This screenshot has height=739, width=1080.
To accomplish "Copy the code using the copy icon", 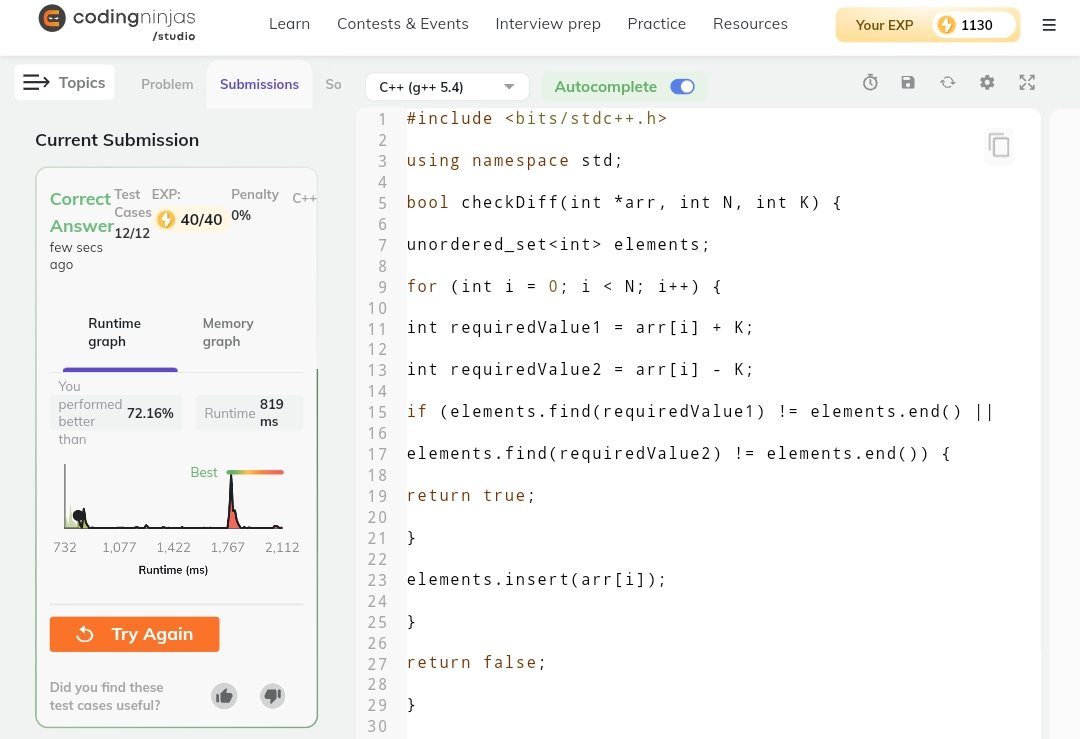I will [x=999, y=146].
